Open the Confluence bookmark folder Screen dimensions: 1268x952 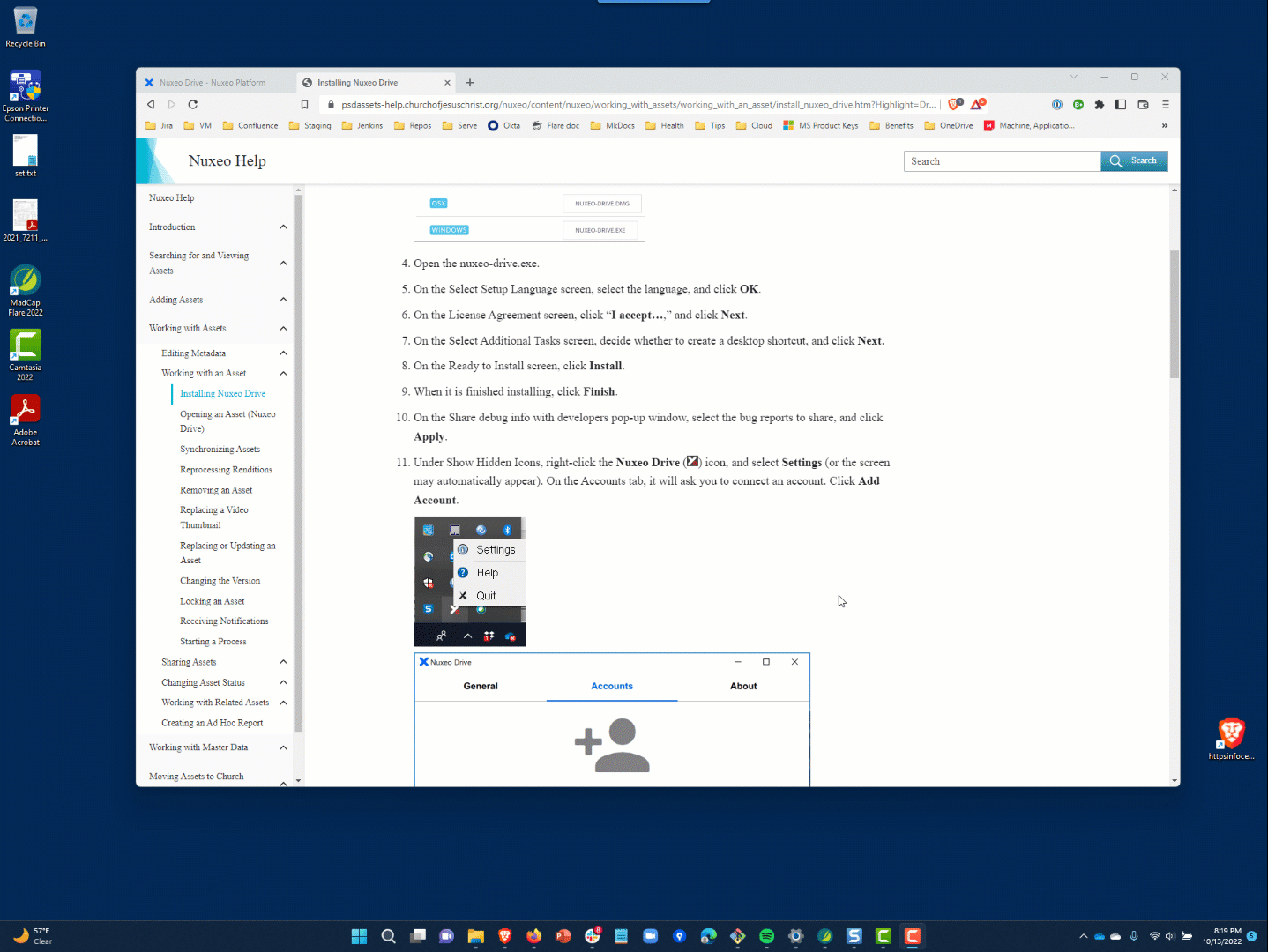[x=250, y=125]
